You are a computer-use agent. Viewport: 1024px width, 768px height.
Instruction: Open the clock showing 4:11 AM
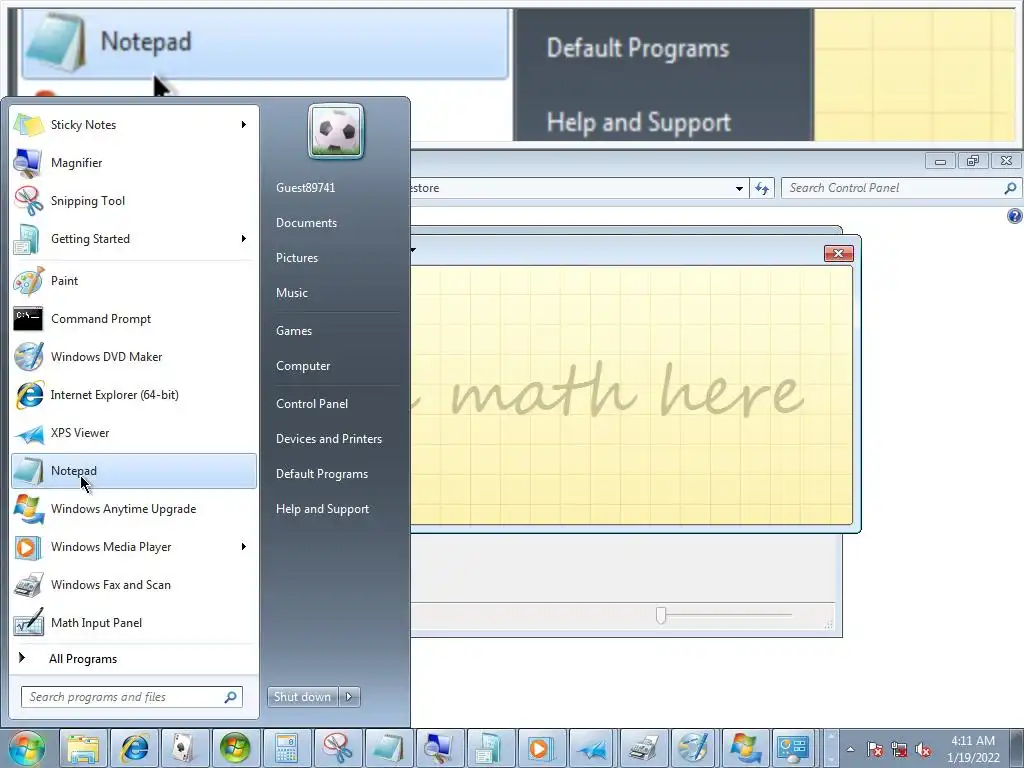973,749
